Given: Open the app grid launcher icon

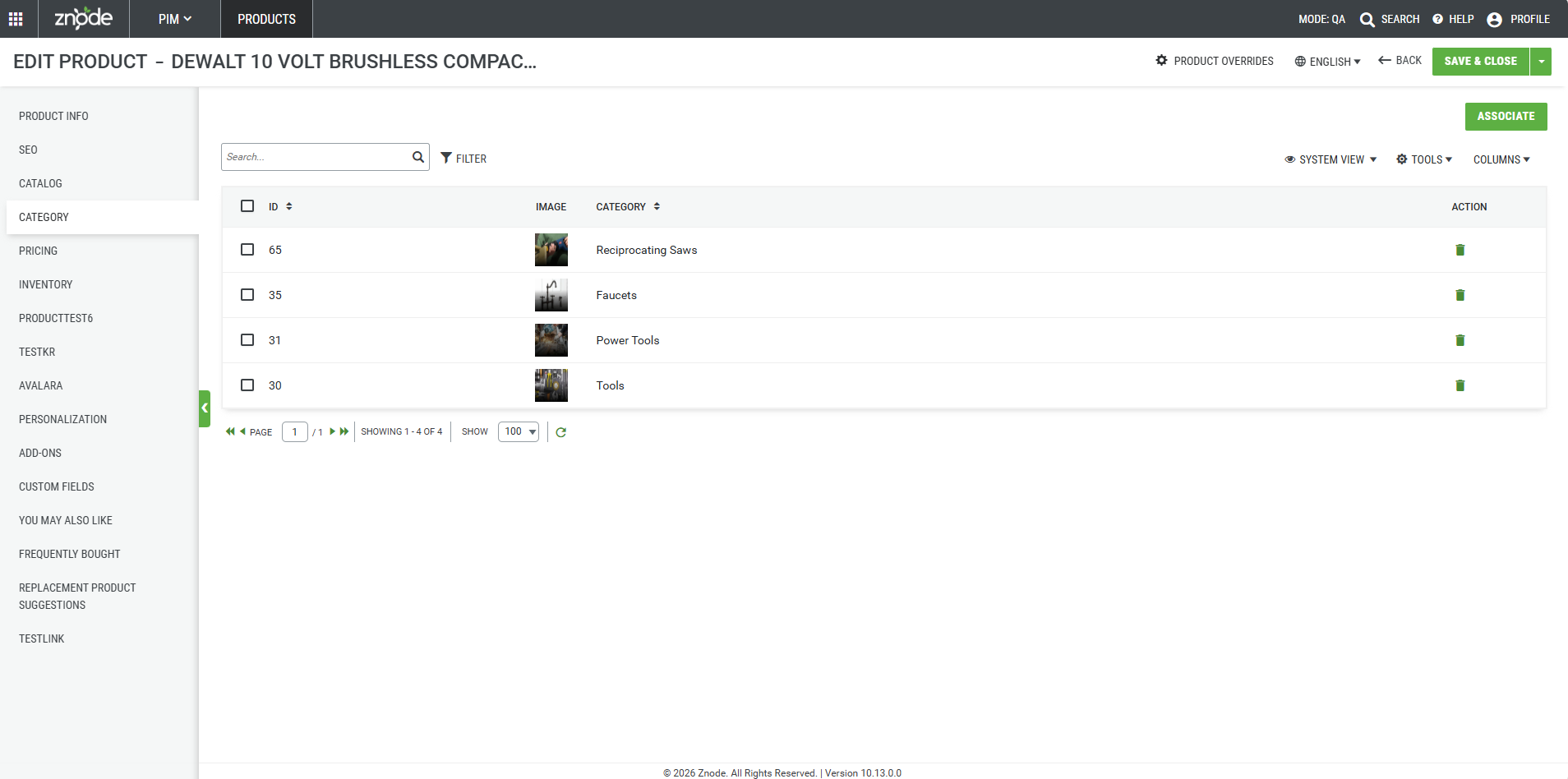Looking at the screenshot, I should (16, 19).
